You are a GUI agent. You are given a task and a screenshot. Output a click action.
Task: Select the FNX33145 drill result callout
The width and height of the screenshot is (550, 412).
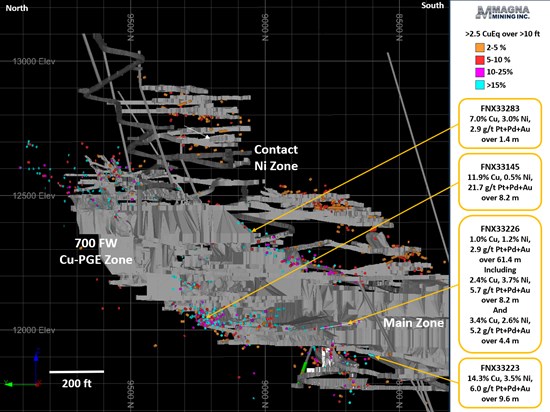[500, 182]
